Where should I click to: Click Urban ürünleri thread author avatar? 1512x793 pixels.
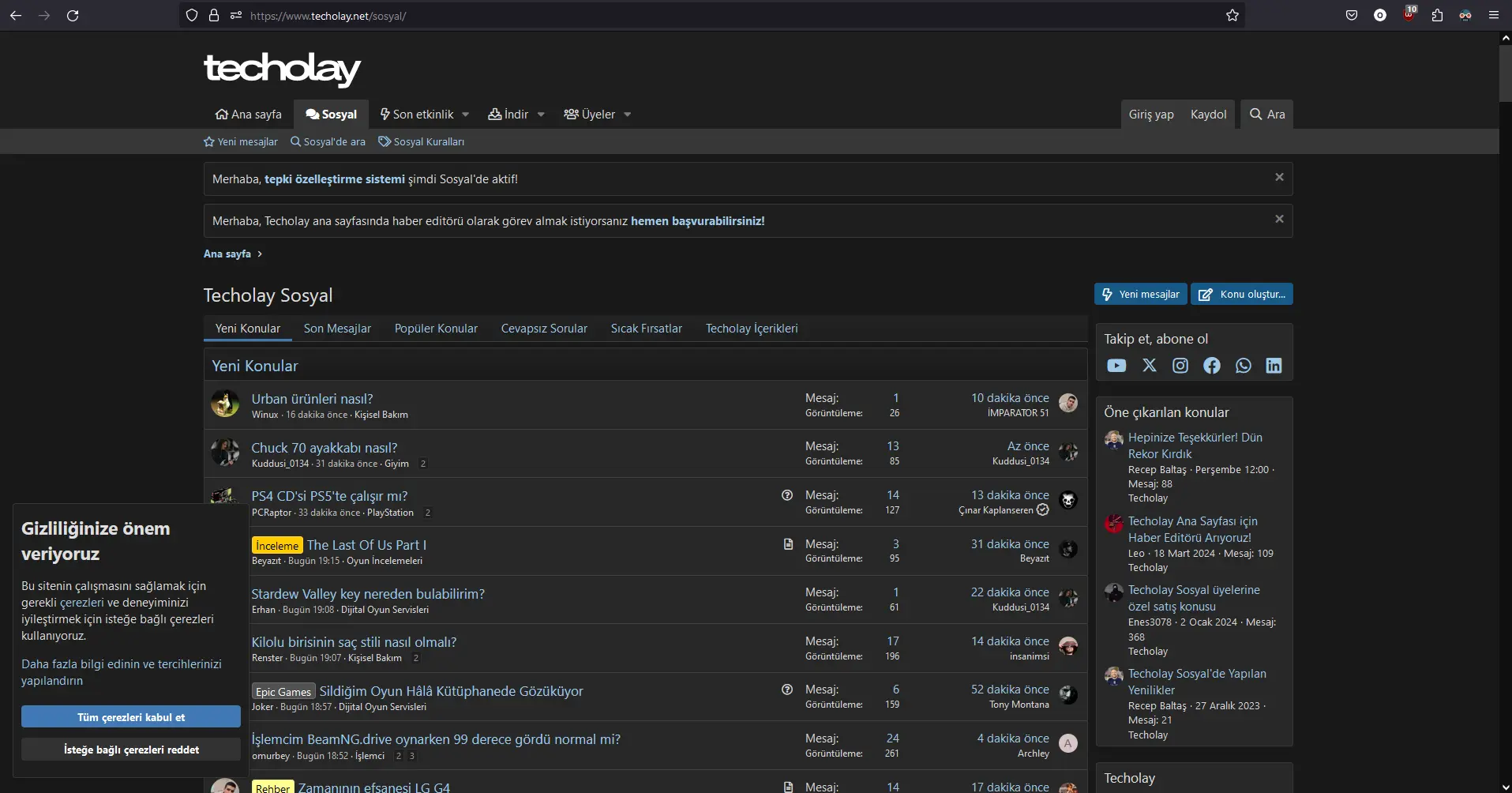[x=225, y=404]
